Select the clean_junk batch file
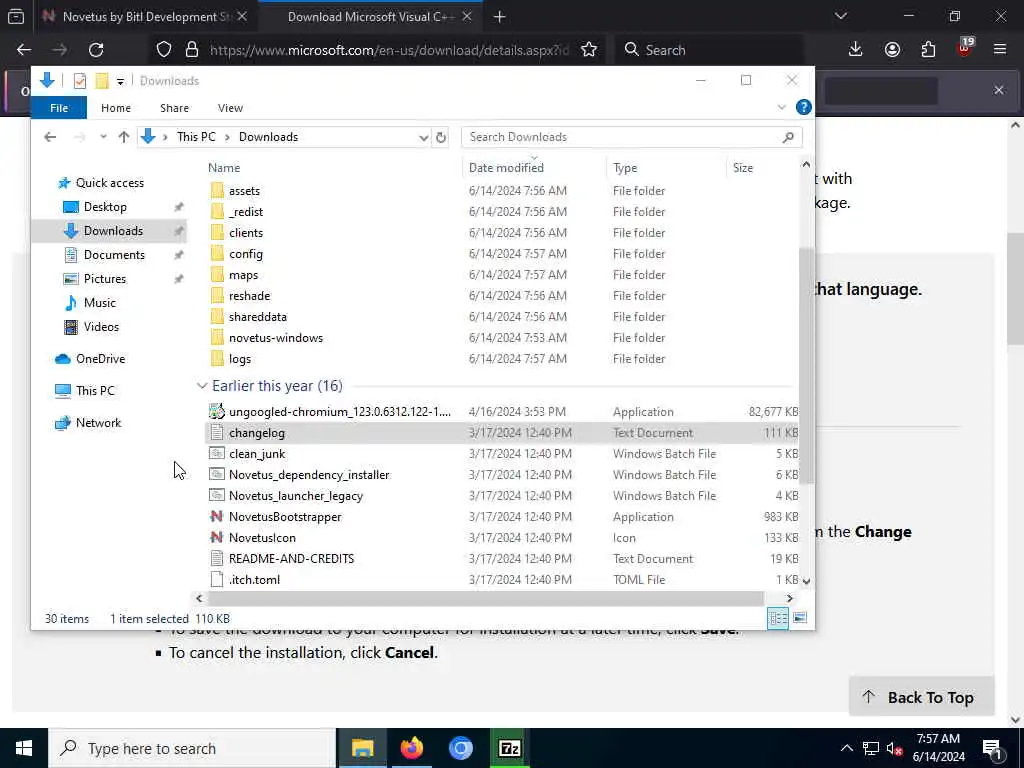 pos(257,454)
